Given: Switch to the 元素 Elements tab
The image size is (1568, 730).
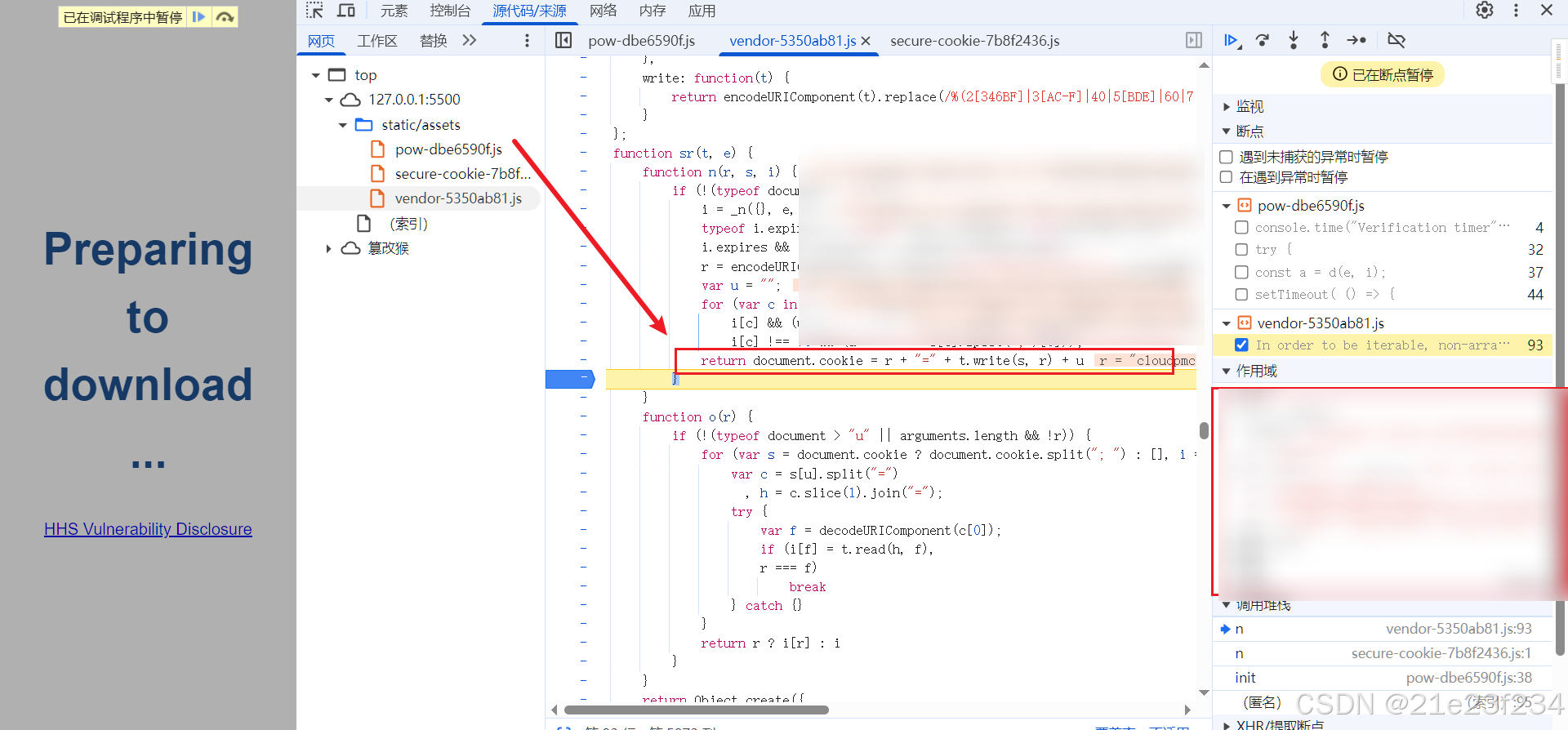Looking at the screenshot, I should coord(394,11).
